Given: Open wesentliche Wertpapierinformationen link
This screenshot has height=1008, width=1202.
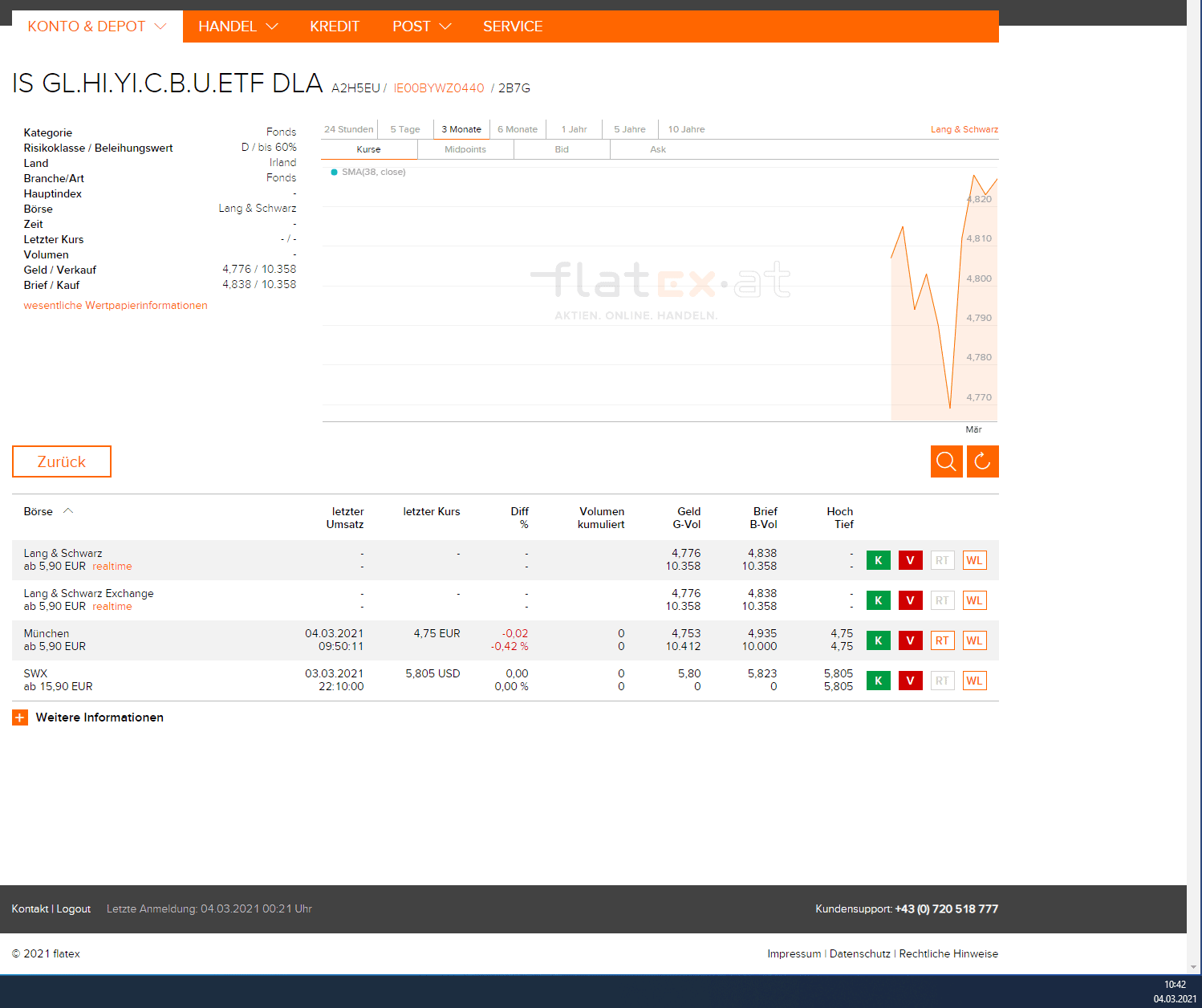Looking at the screenshot, I should pyautogui.click(x=116, y=306).
